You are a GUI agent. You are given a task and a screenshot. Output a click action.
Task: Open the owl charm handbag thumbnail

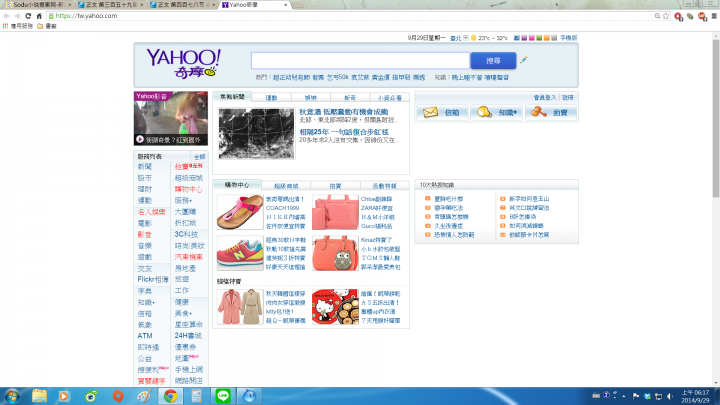click(335, 253)
